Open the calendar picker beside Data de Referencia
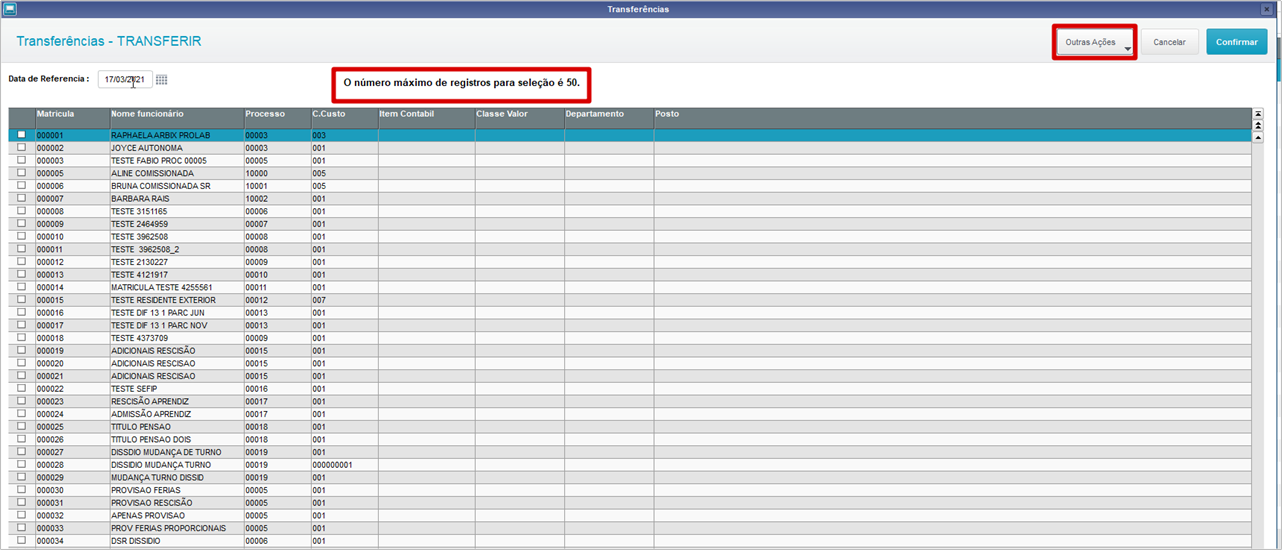The image size is (1282, 550). pos(162,79)
